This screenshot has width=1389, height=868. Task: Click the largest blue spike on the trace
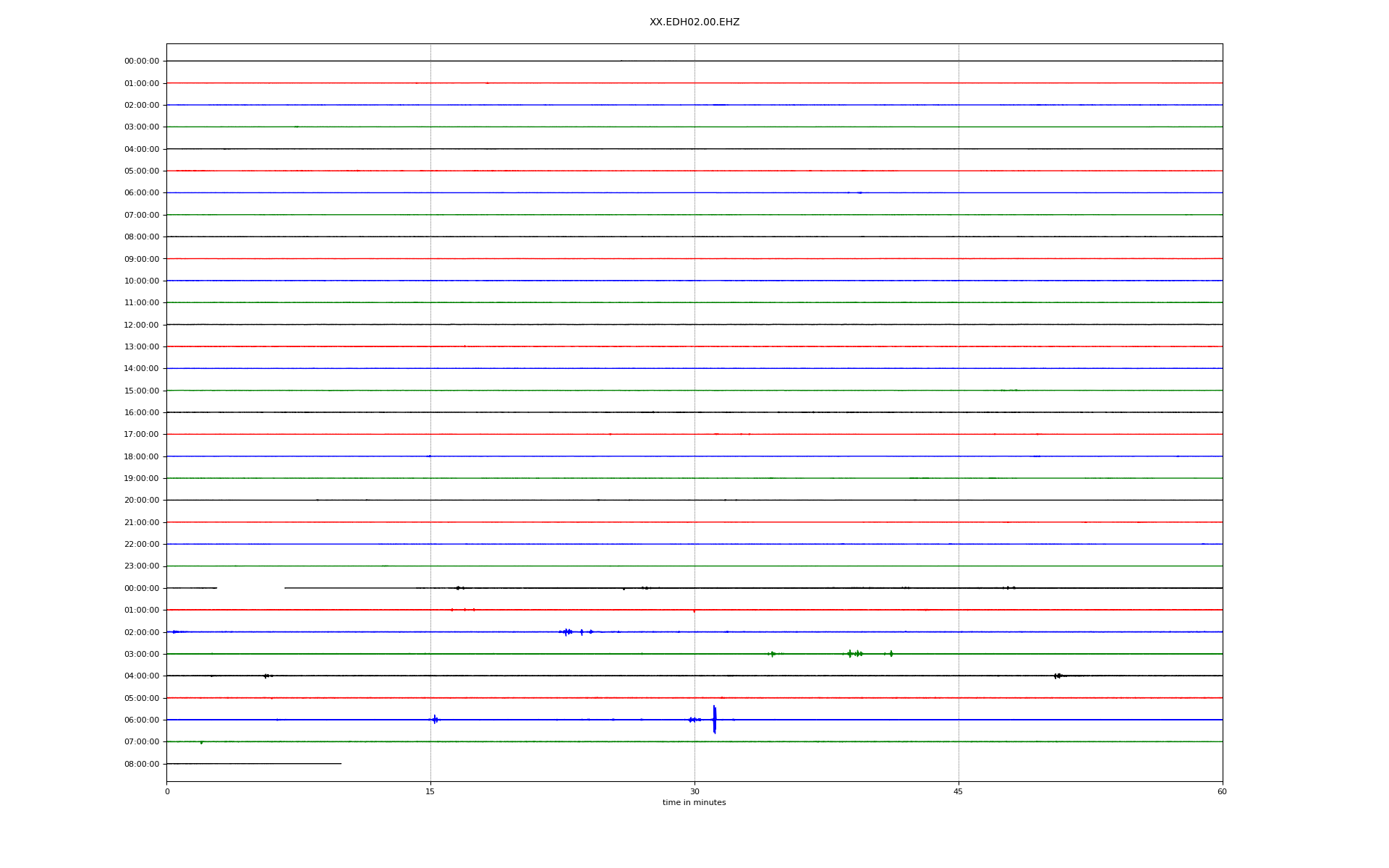click(714, 720)
